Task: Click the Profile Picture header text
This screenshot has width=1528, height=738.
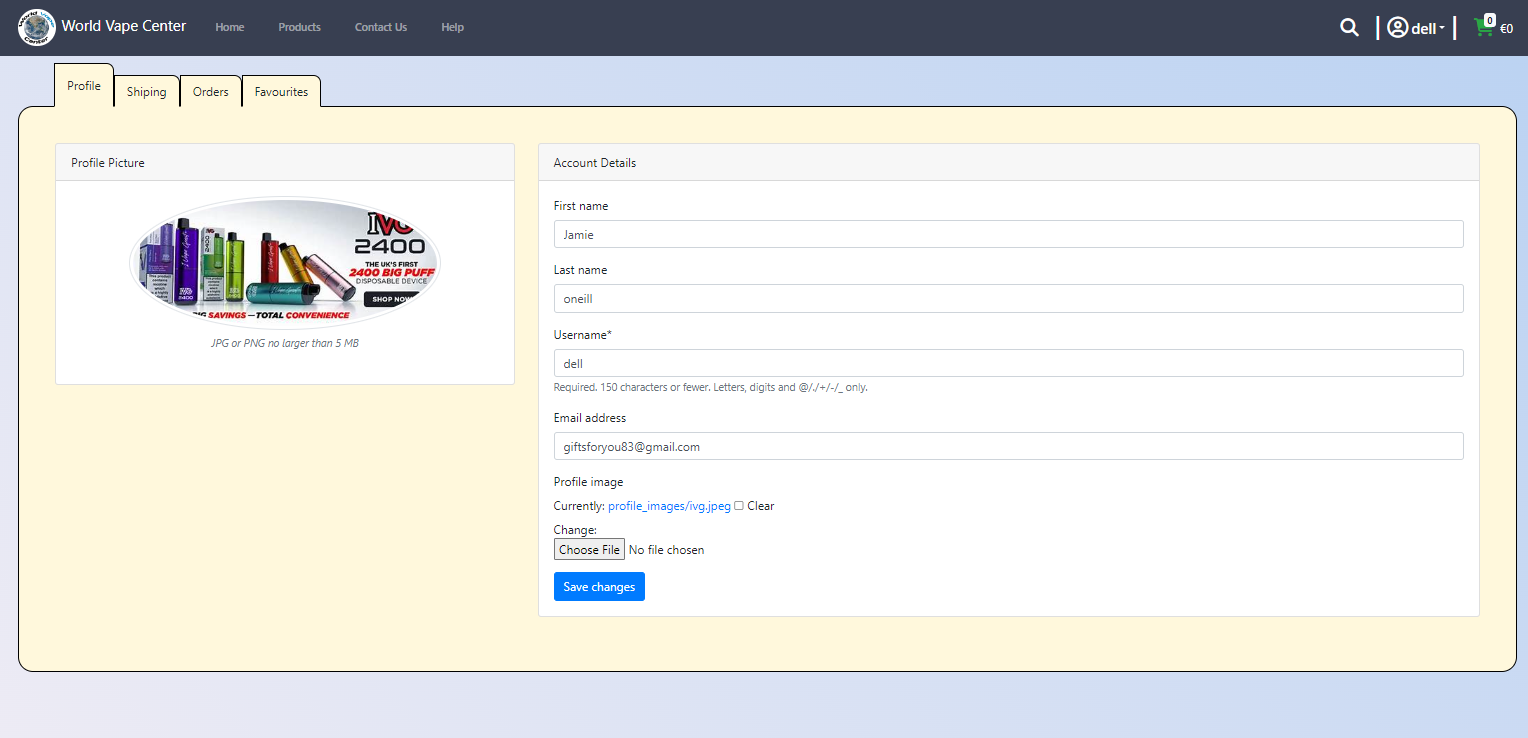Action: click(x=108, y=163)
